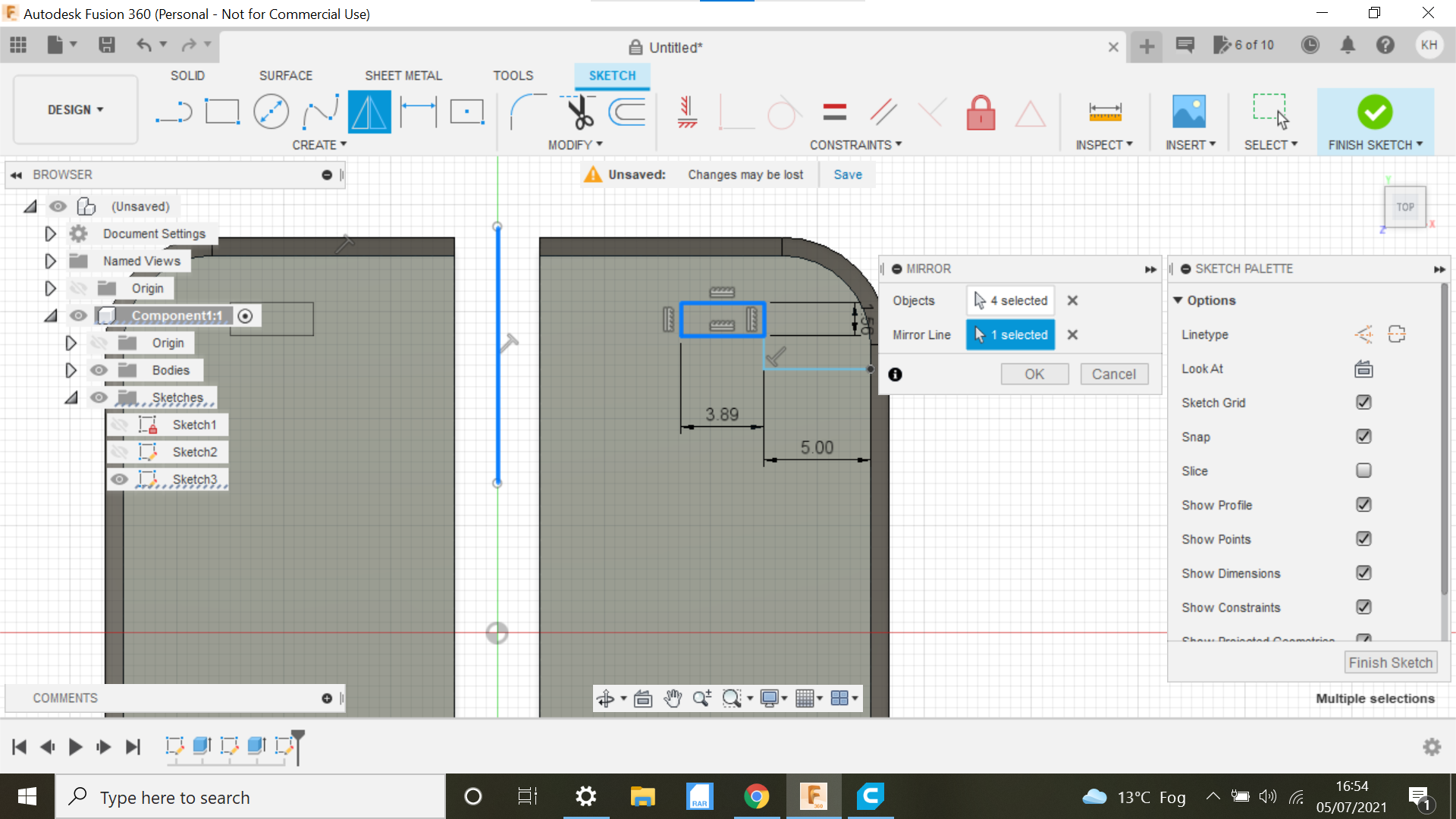Click Cancel in the Mirror dialog
The height and width of the screenshot is (819, 1456).
pyautogui.click(x=1113, y=373)
